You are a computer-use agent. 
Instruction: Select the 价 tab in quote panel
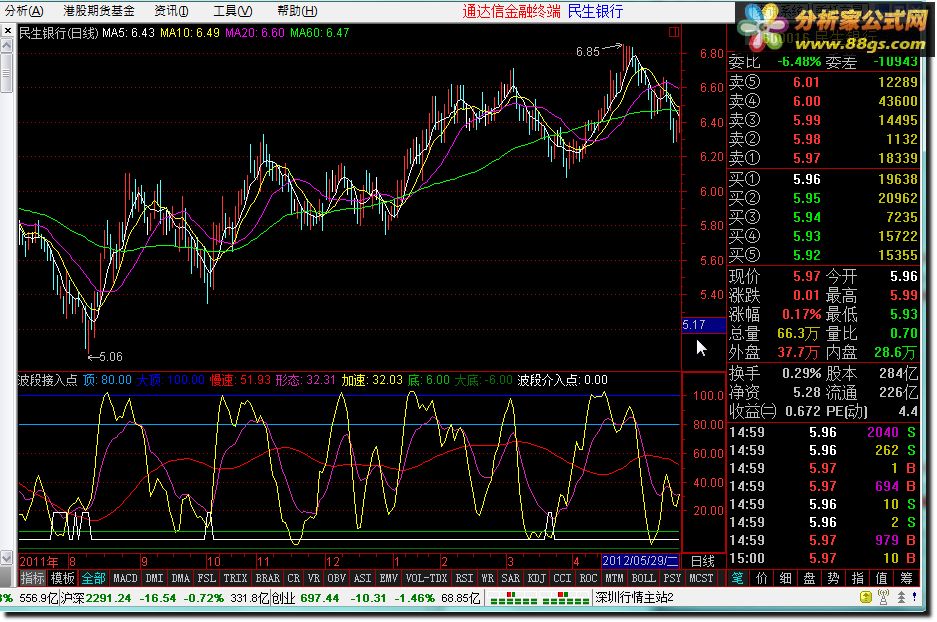tap(761, 578)
